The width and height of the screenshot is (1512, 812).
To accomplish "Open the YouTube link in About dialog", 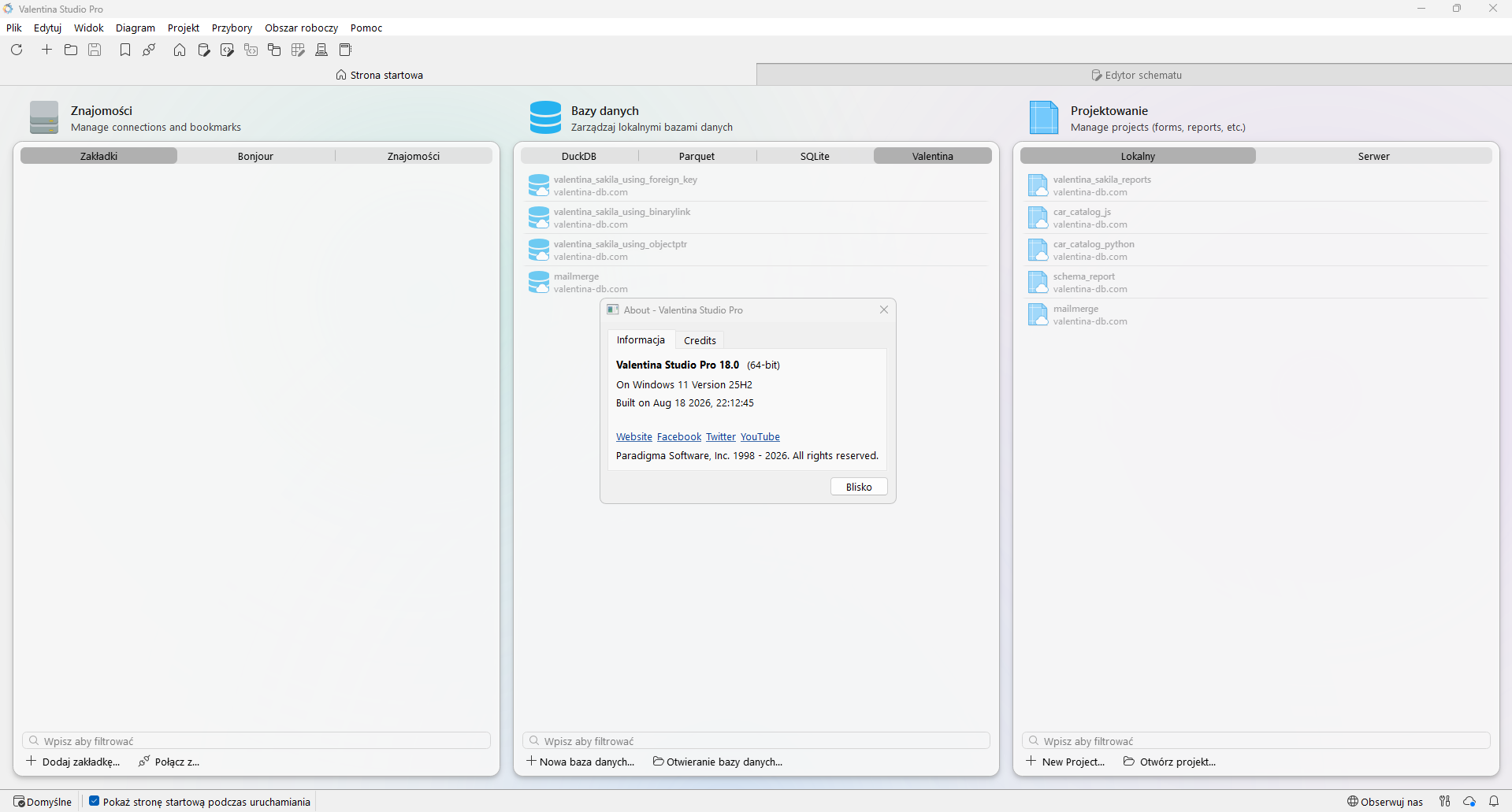I will (760, 436).
